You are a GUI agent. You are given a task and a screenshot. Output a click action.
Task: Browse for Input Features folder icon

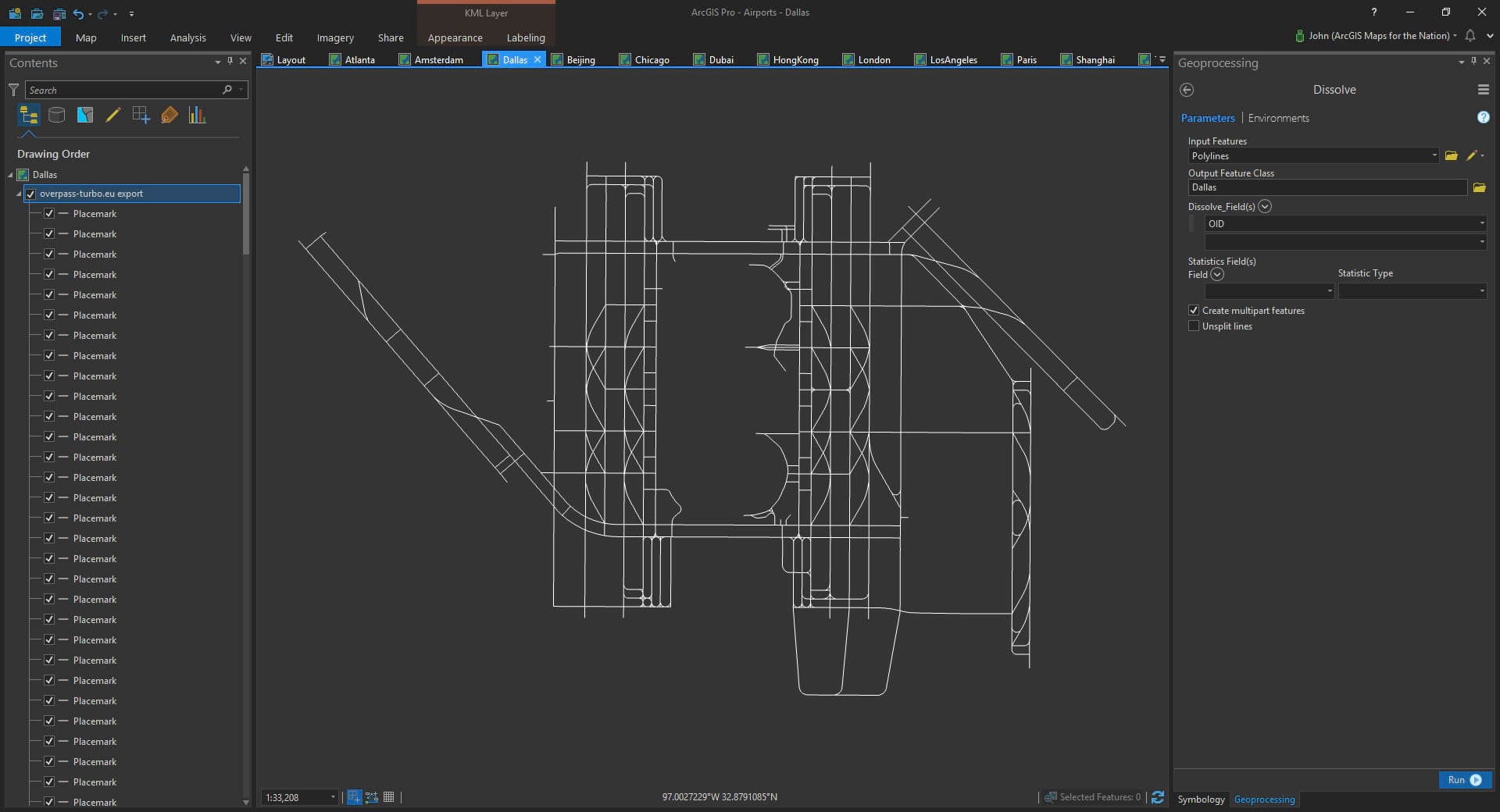coord(1451,156)
